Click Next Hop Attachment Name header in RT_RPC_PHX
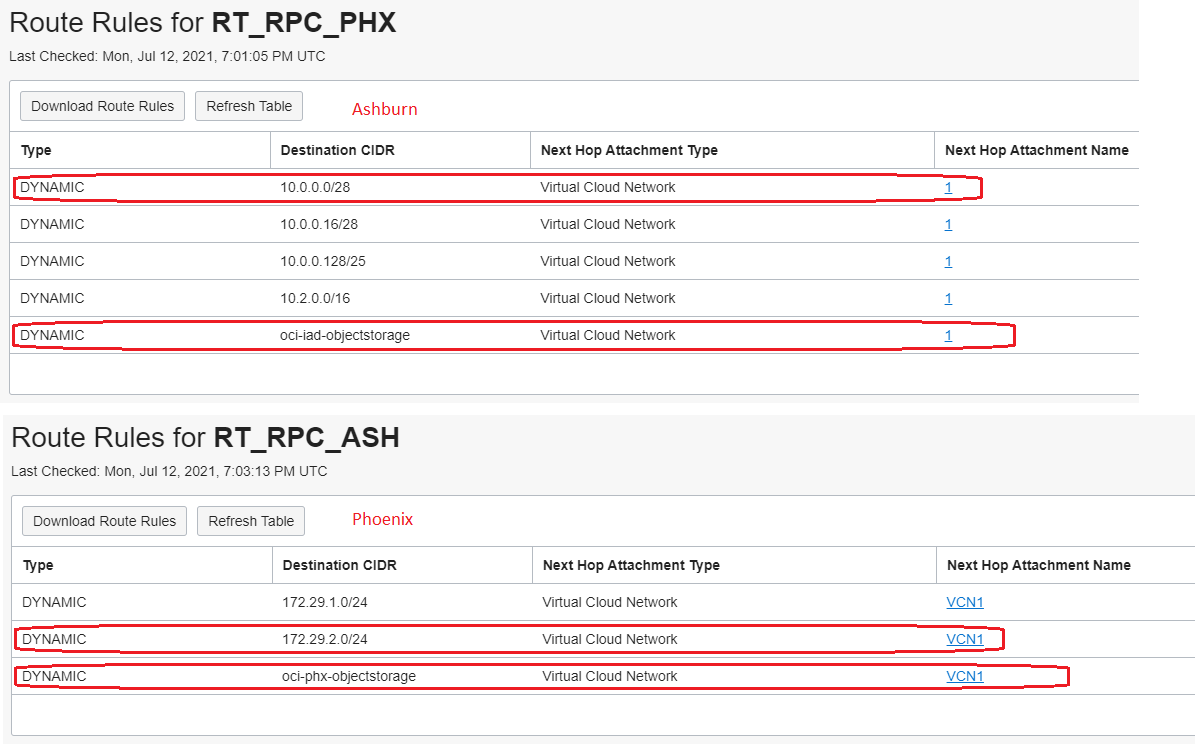The height and width of the screenshot is (754, 1195). 1036,150
